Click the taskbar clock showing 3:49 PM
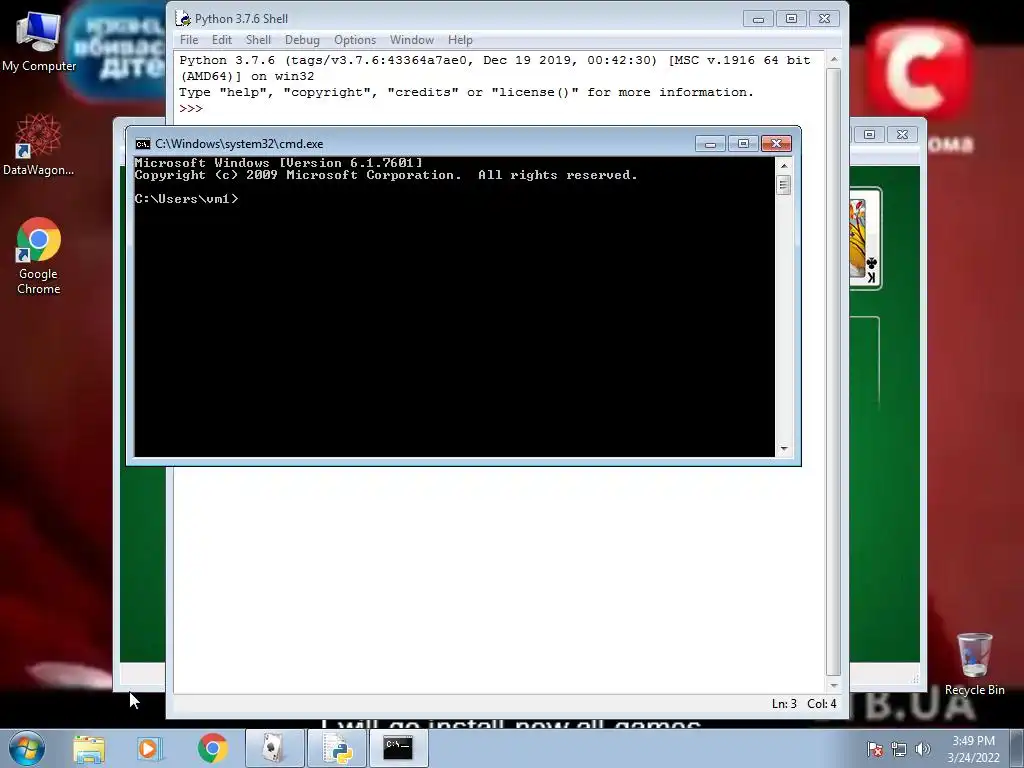Screen dimensions: 1024x768 point(973,749)
